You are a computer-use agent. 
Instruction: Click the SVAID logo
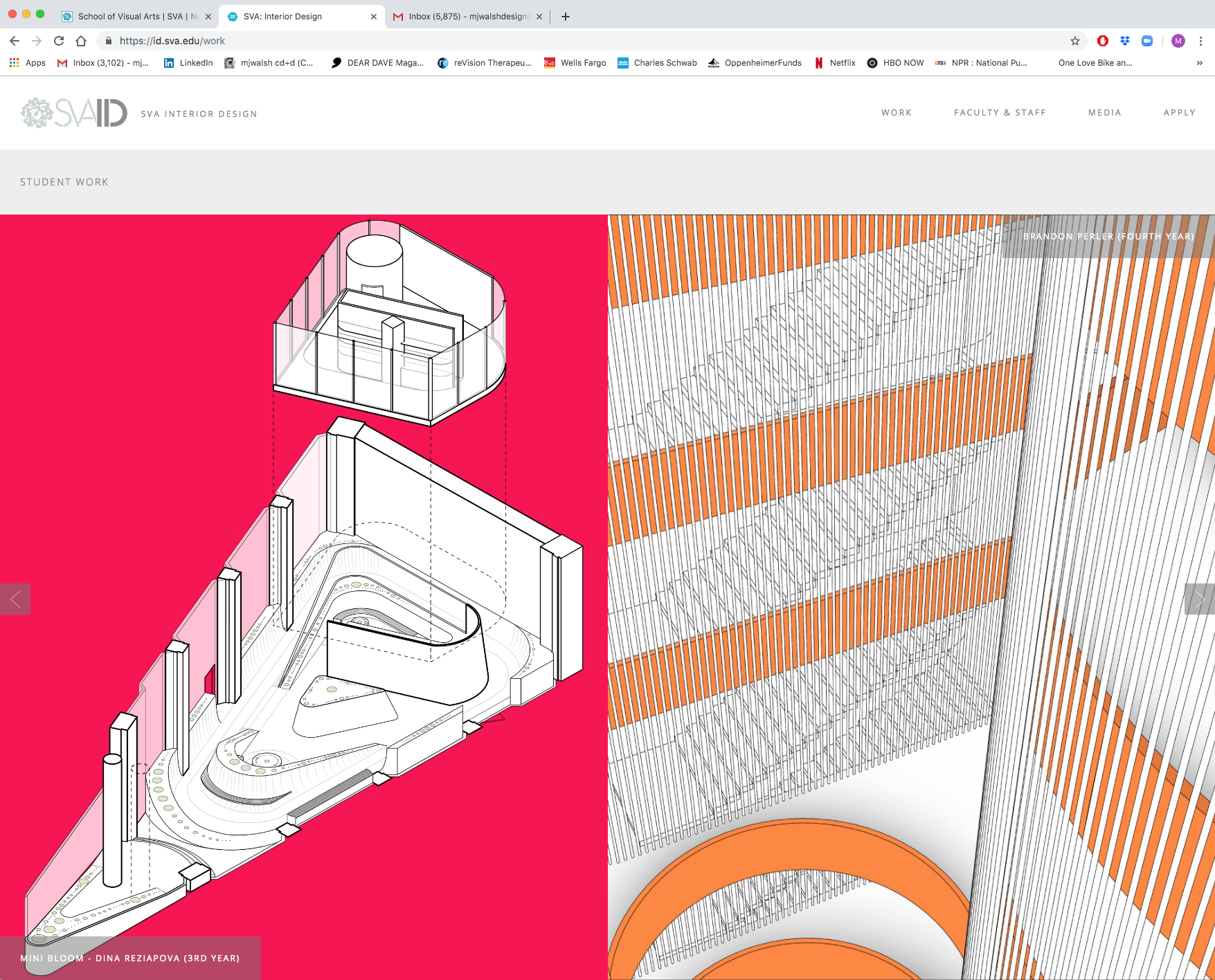click(74, 113)
